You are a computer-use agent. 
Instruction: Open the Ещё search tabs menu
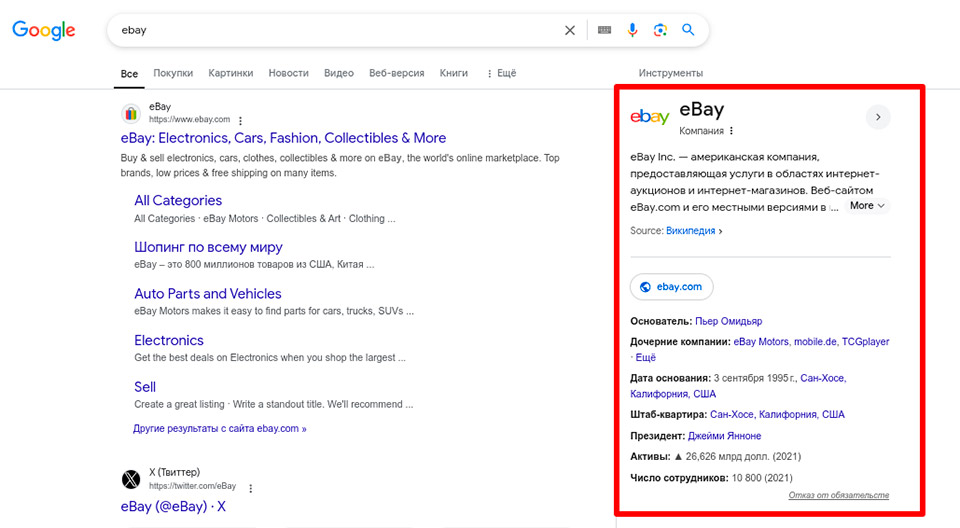501,73
